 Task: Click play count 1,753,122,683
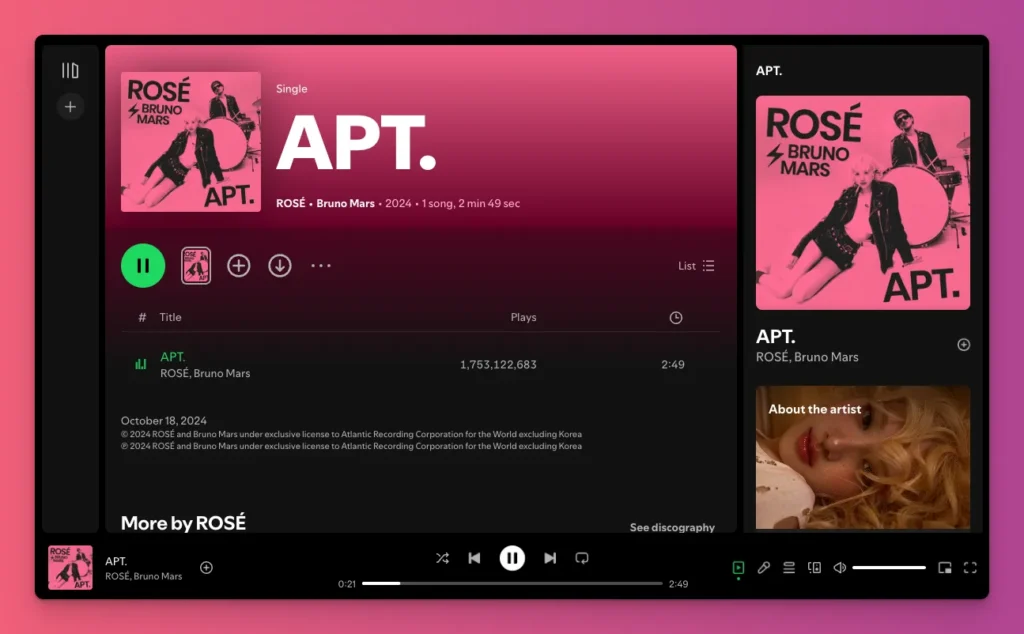(498, 364)
